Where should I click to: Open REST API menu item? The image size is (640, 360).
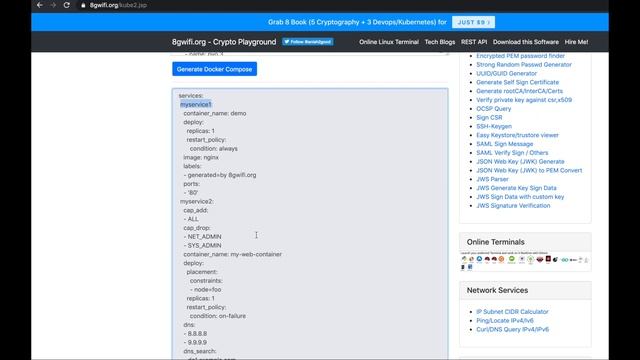click(x=474, y=42)
